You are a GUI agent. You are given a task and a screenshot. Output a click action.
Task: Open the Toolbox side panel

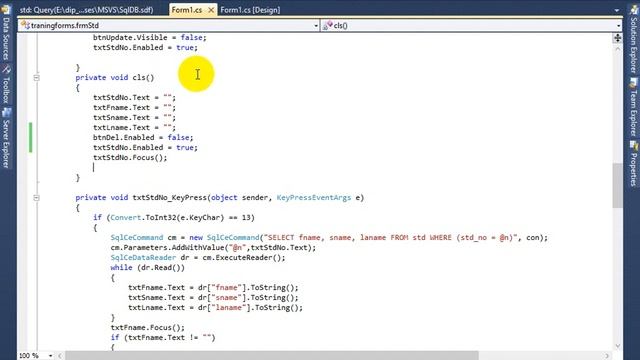6,84
